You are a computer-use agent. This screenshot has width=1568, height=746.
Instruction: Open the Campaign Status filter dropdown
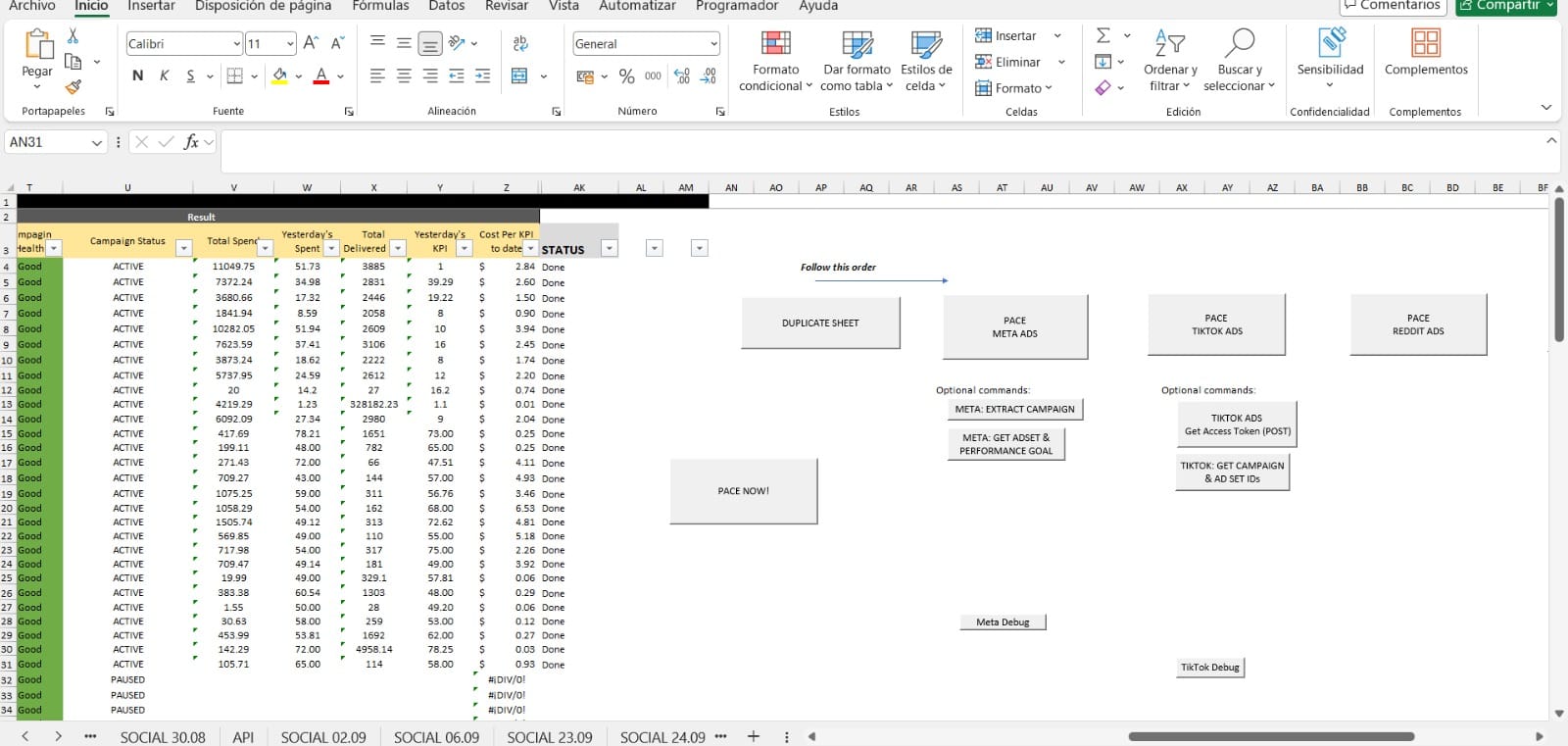click(183, 249)
